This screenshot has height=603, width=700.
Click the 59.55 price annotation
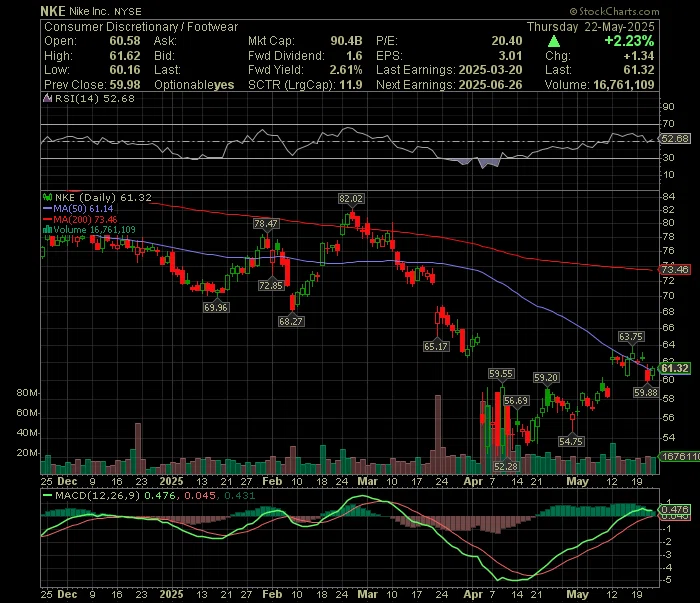click(x=501, y=374)
